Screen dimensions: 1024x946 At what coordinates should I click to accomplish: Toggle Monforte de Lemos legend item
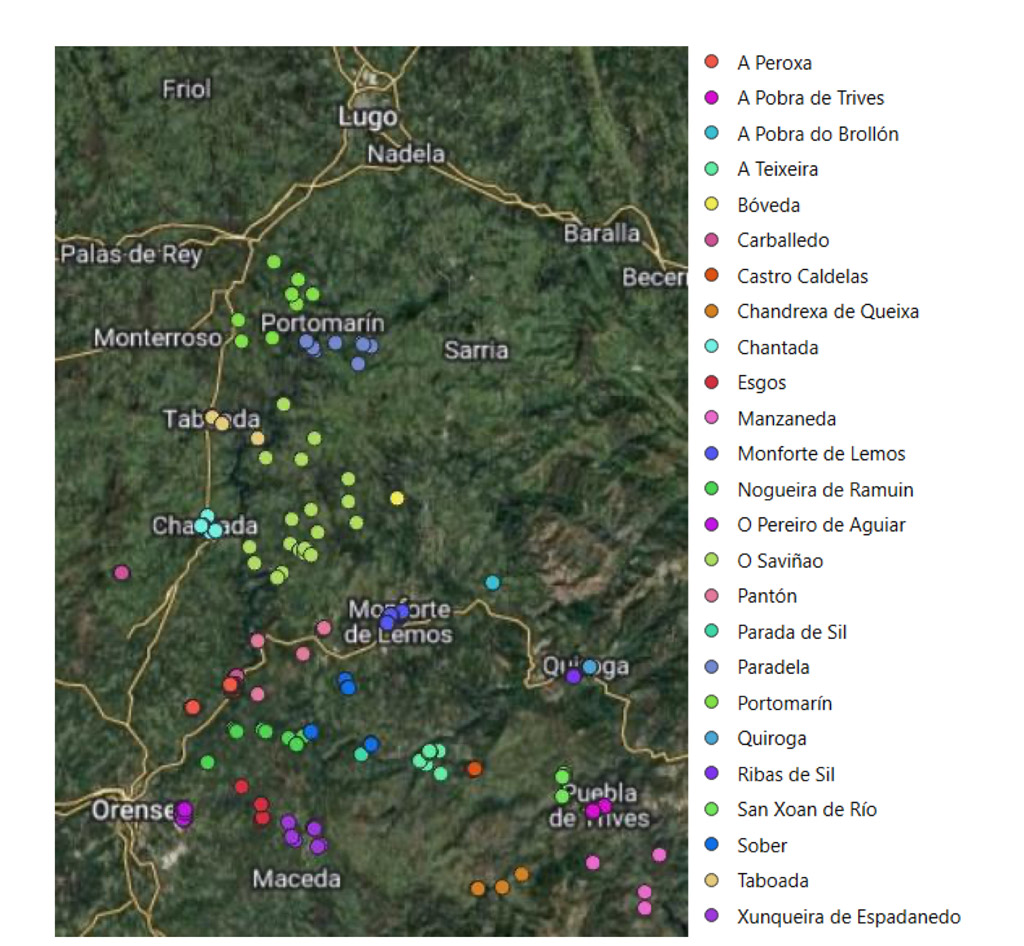click(x=820, y=454)
